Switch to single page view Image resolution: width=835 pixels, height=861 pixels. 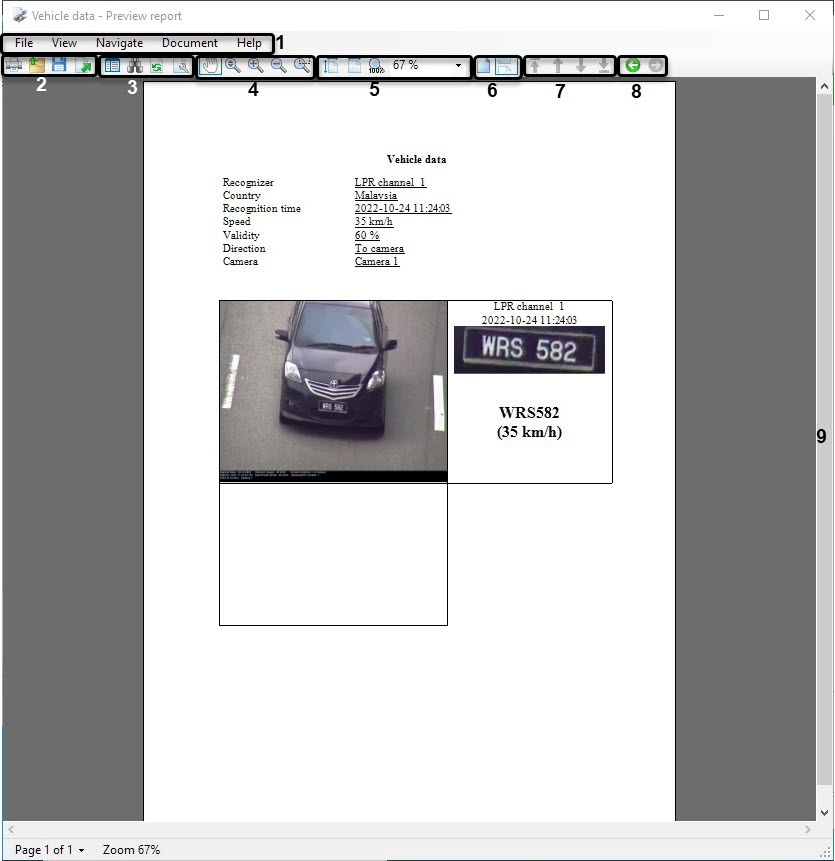click(x=483, y=66)
